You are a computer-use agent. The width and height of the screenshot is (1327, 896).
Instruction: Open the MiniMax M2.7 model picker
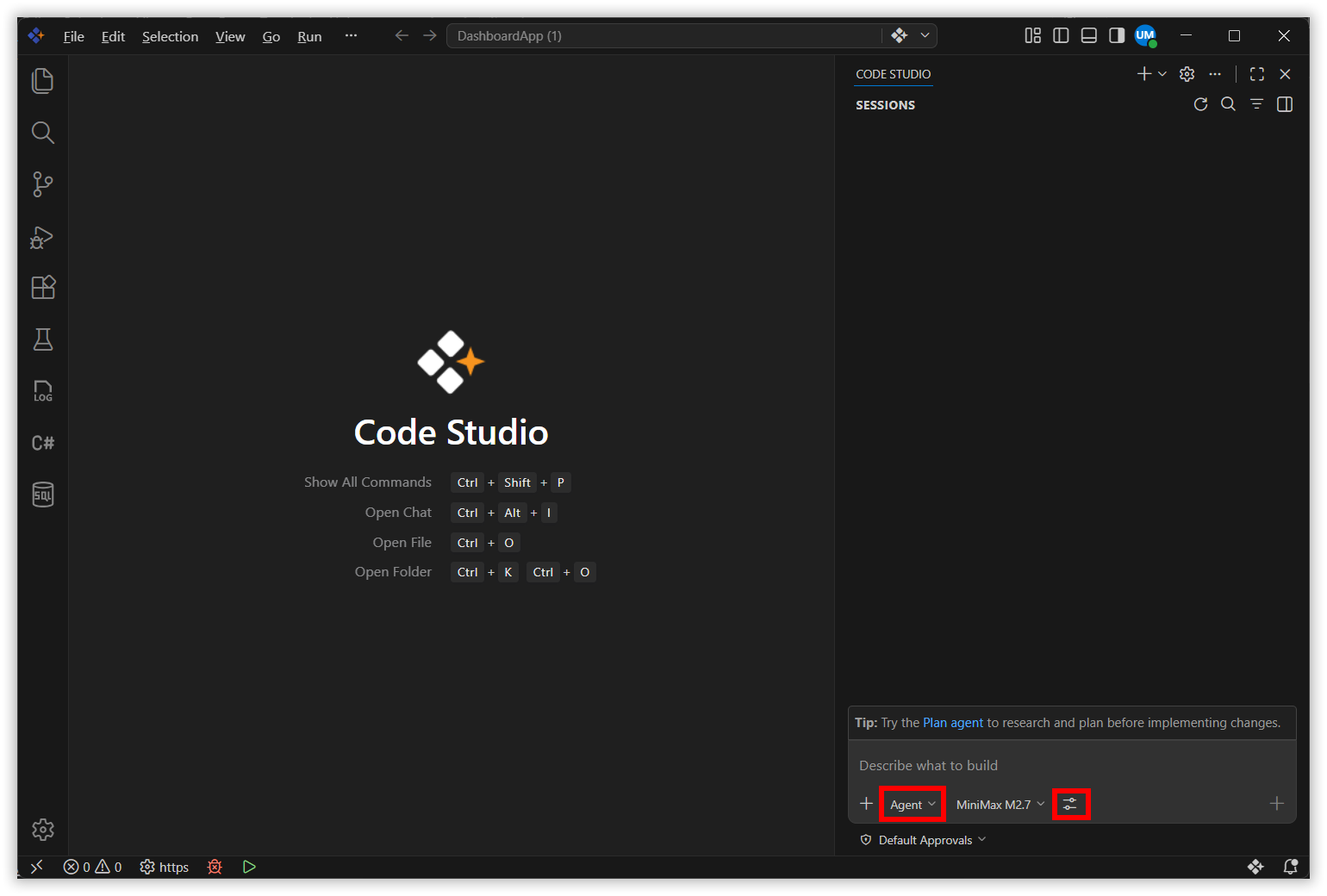(x=1000, y=805)
